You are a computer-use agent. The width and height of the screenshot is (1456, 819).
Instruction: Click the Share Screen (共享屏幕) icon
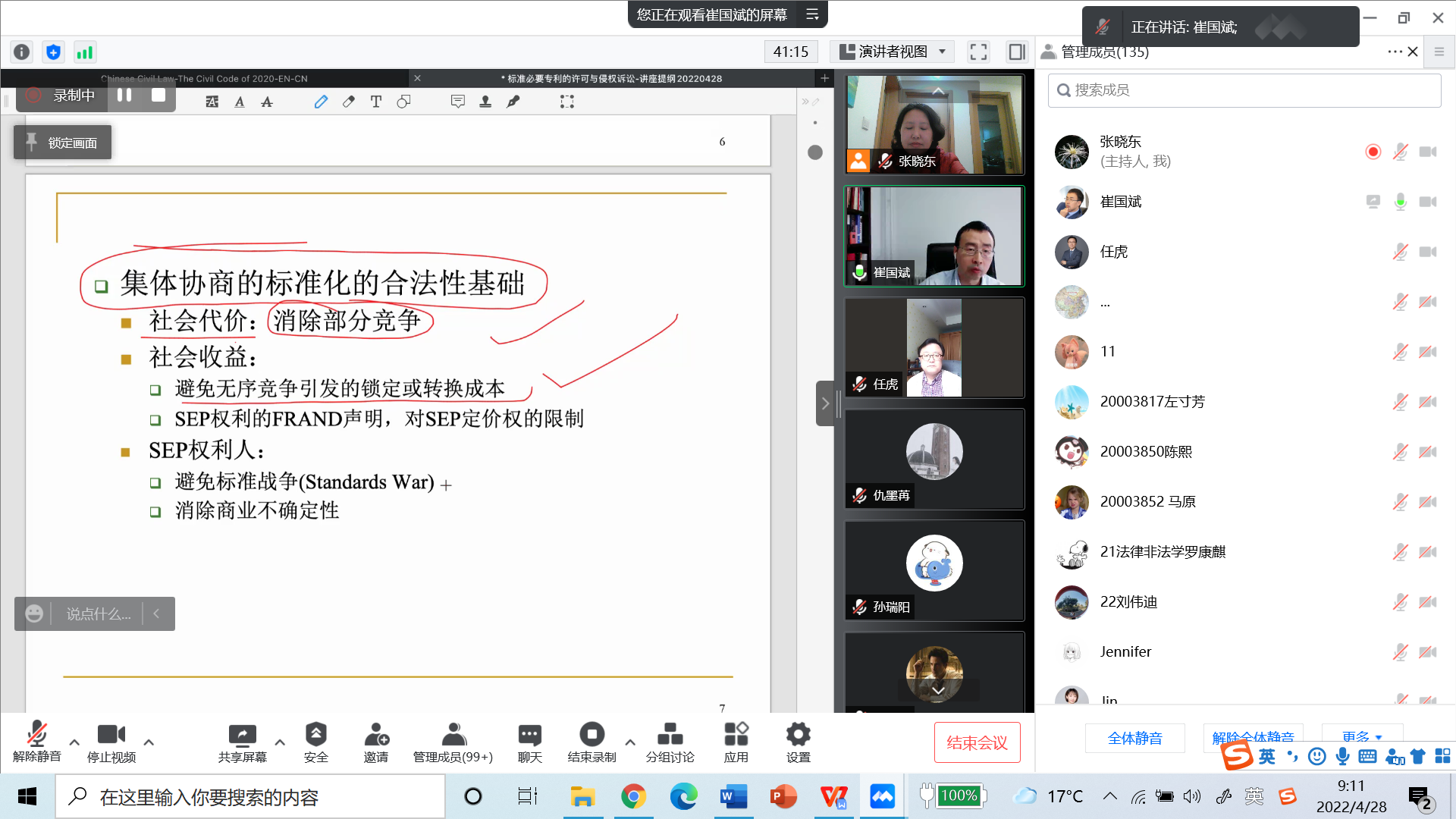tap(242, 735)
